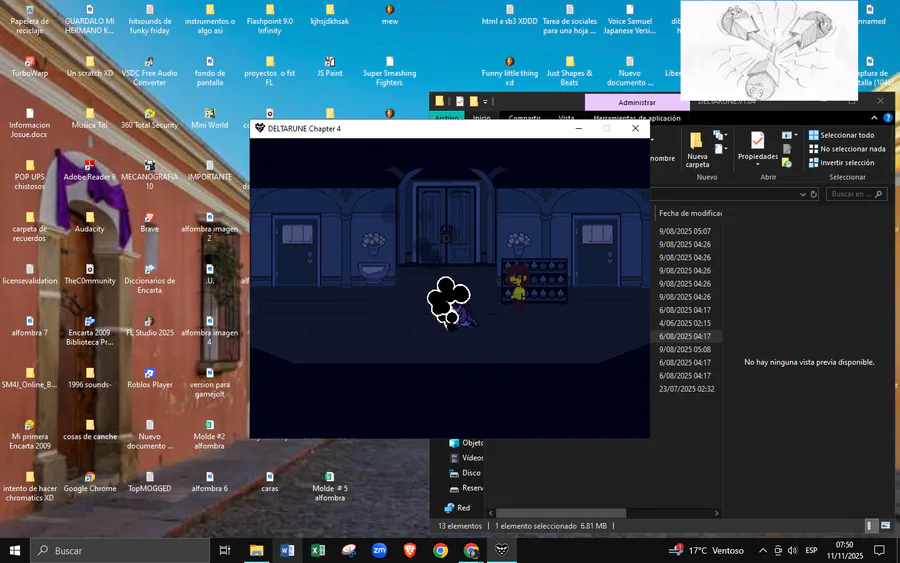900x563 pixels.
Task: Click the horizontal scrollbar right arrow
Action: [716, 513]
